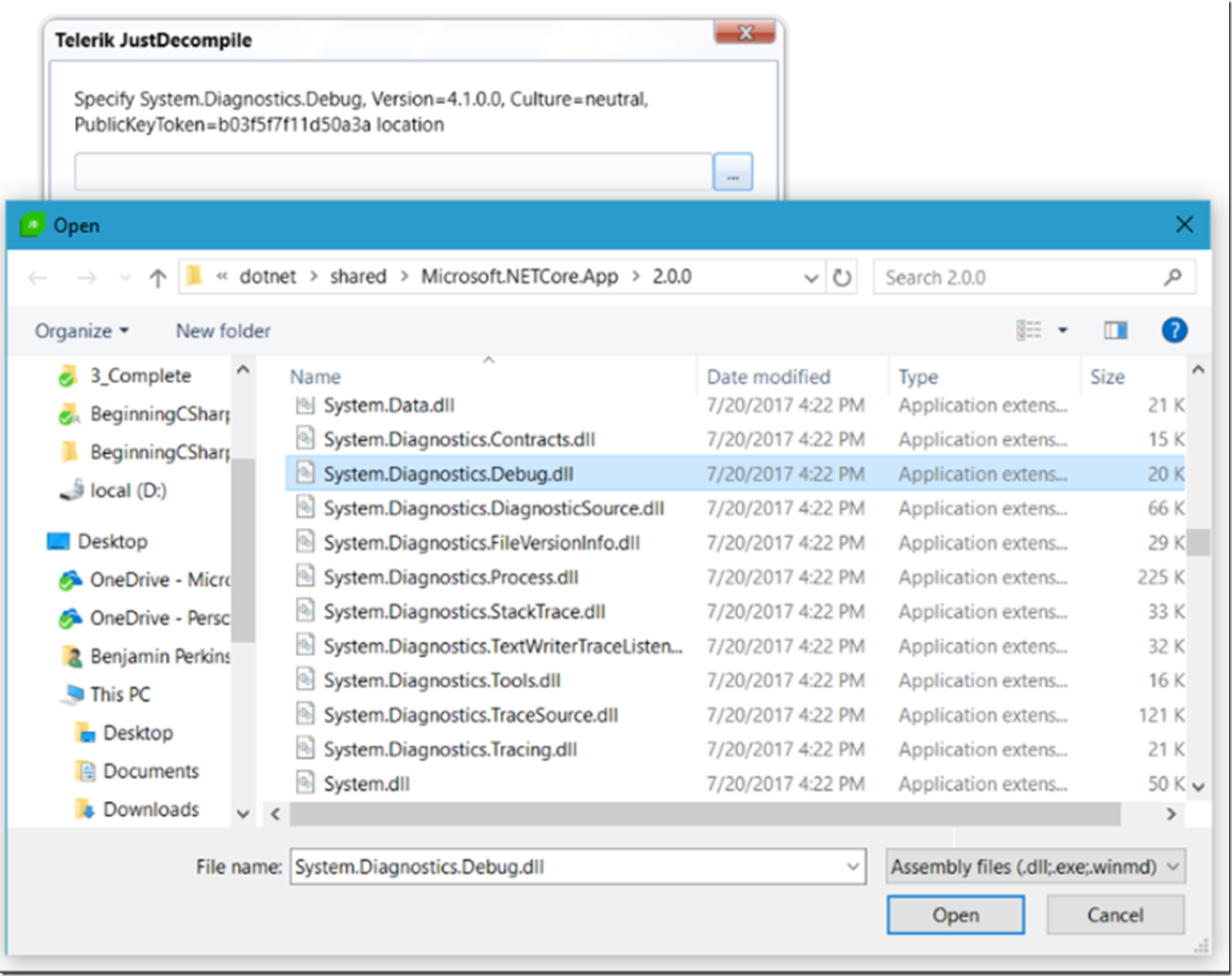Open the file type filter dropdown
Image resolution: width=1232 pixels, height=976 pixels.
click(1035, 867)
